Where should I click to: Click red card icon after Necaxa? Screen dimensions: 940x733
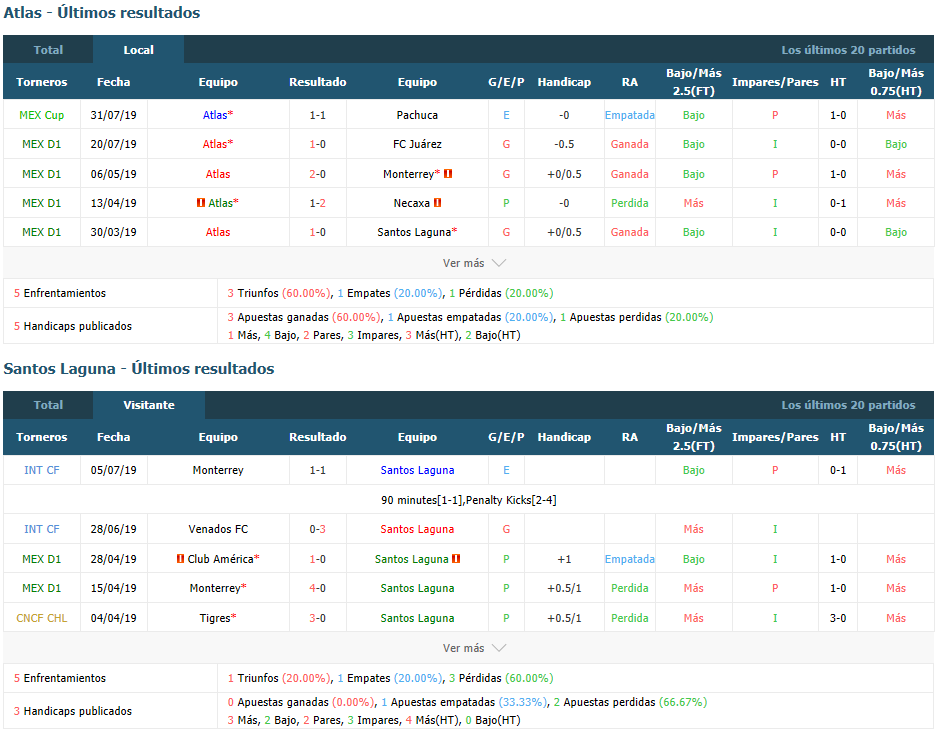[438, 203]
